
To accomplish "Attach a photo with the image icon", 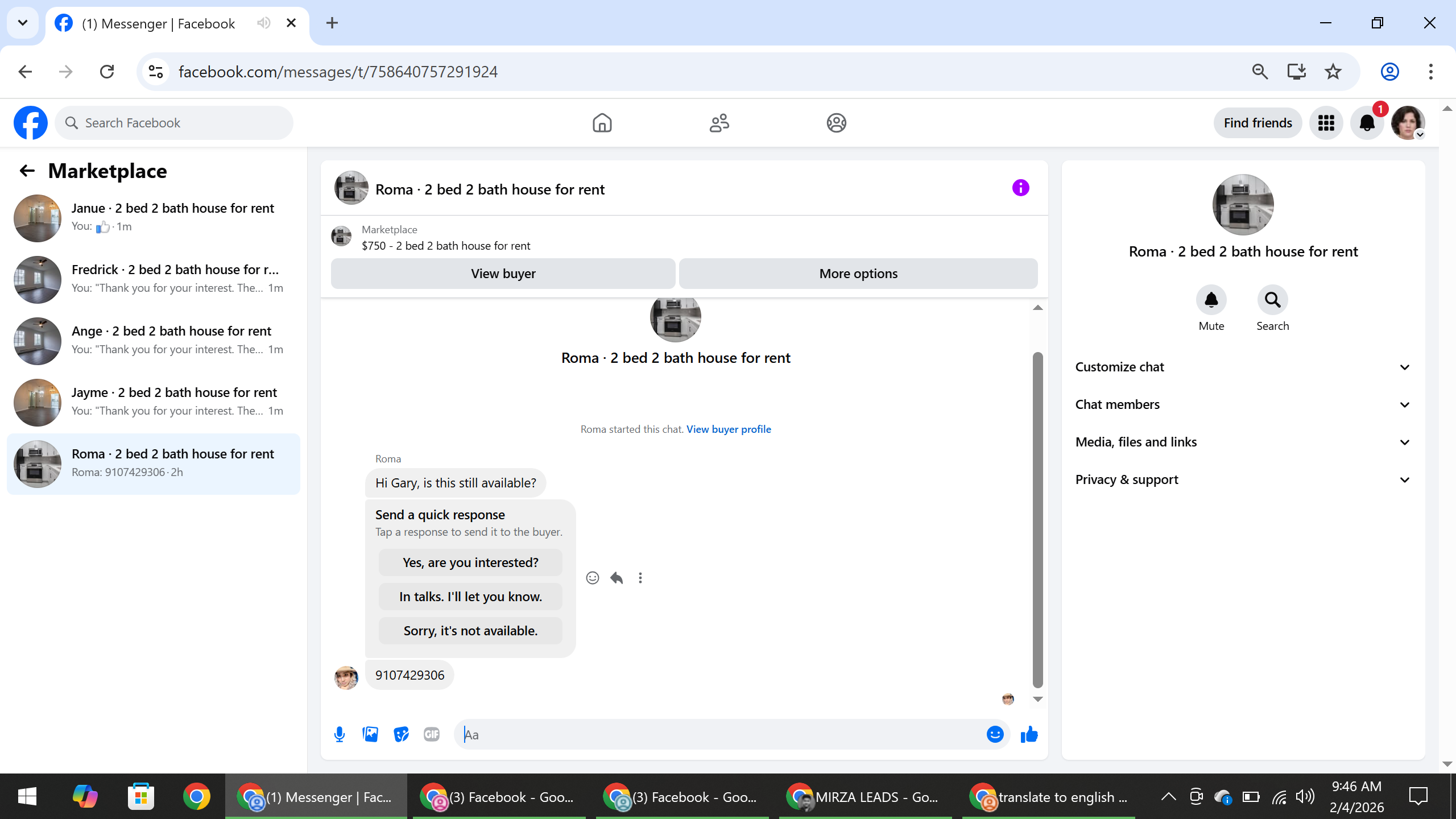I will click(370, 734).
